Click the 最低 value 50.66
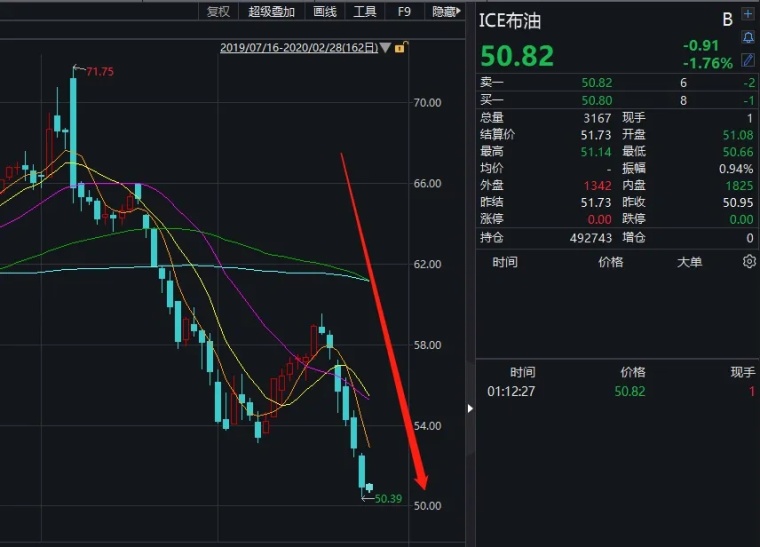The height and width of the screenshot is (547, 760). point(738,152)
